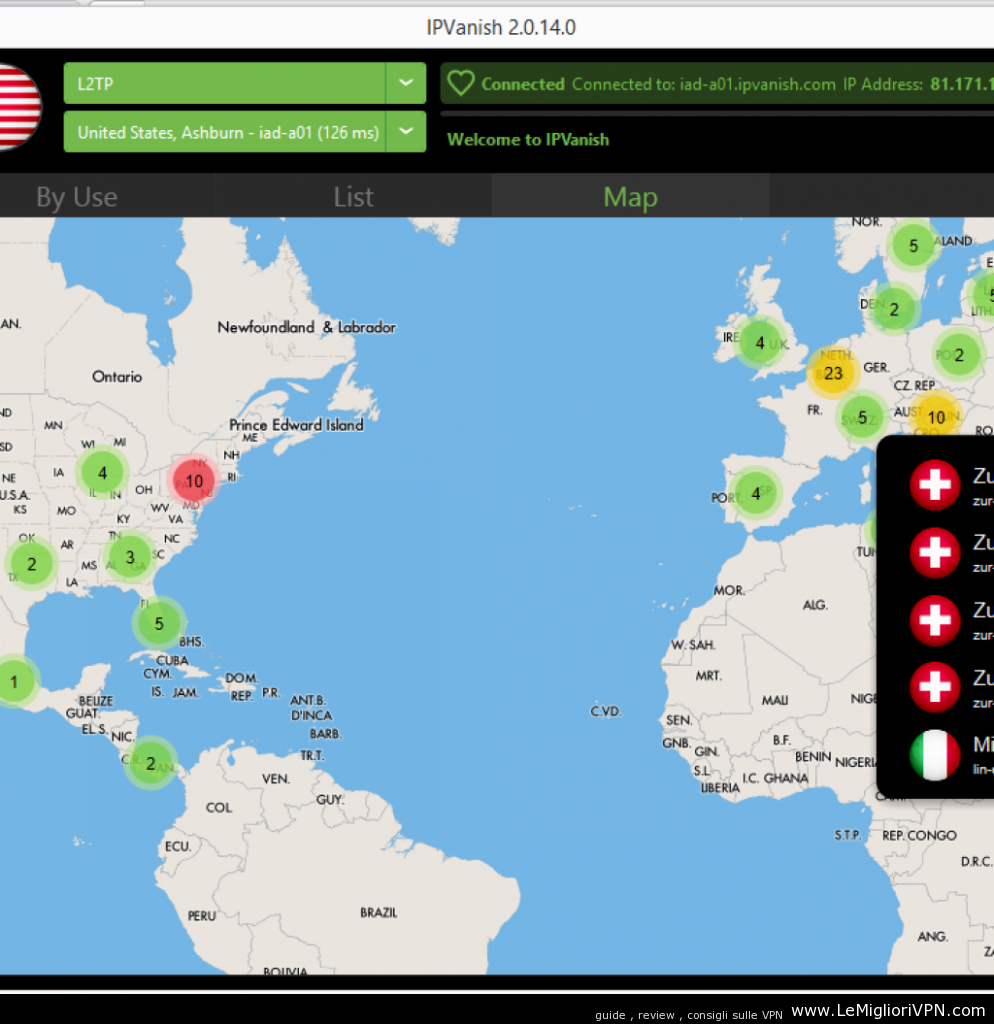Click the "BRAZIL" map label
The width and height of the screenshot is (994, 1024).
(379, 912)
